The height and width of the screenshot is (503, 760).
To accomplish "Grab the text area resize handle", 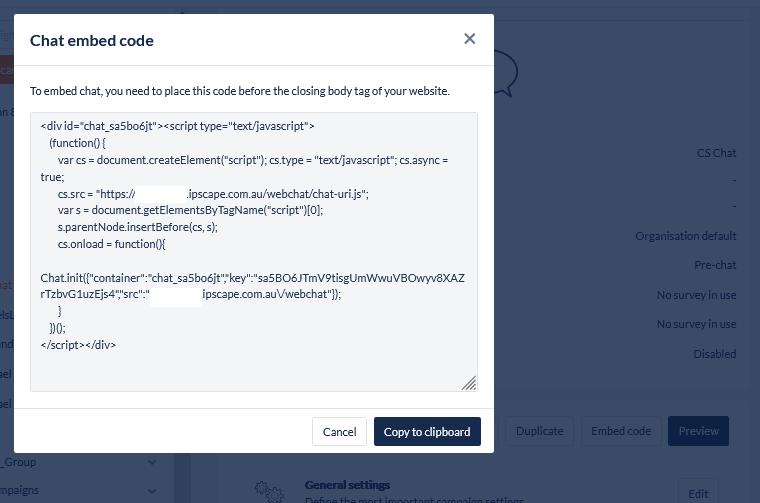I will point(469,382).
